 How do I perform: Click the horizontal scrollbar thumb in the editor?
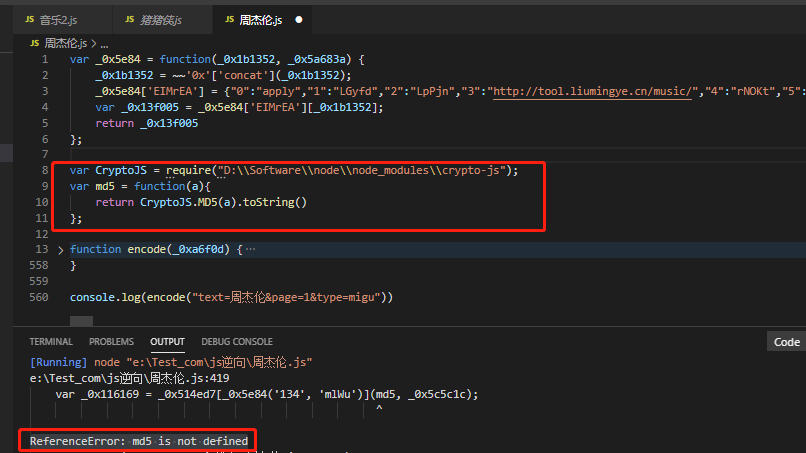pos(81,321)
